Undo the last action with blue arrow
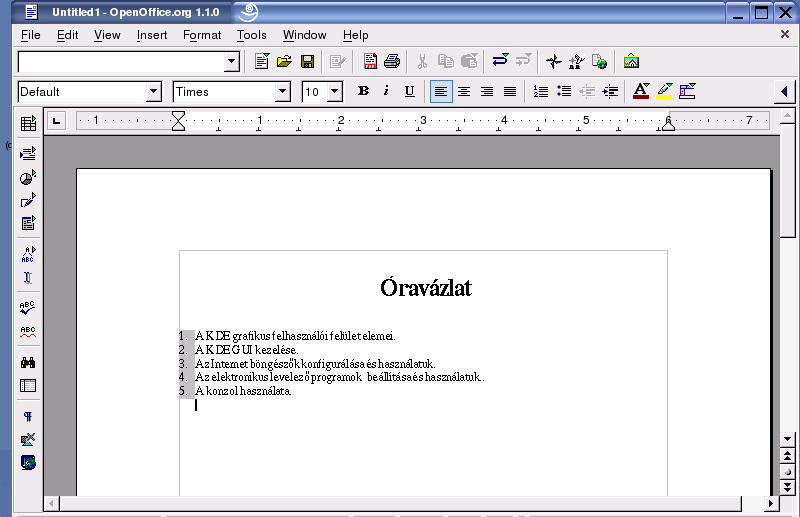The width and height of the screenshot is (800, 517). pyautogui.click(x=500, y=61)
